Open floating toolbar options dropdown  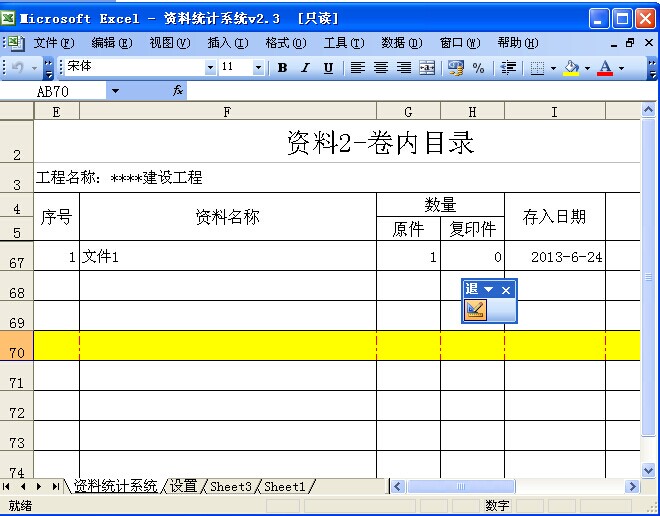click(488, 290)
